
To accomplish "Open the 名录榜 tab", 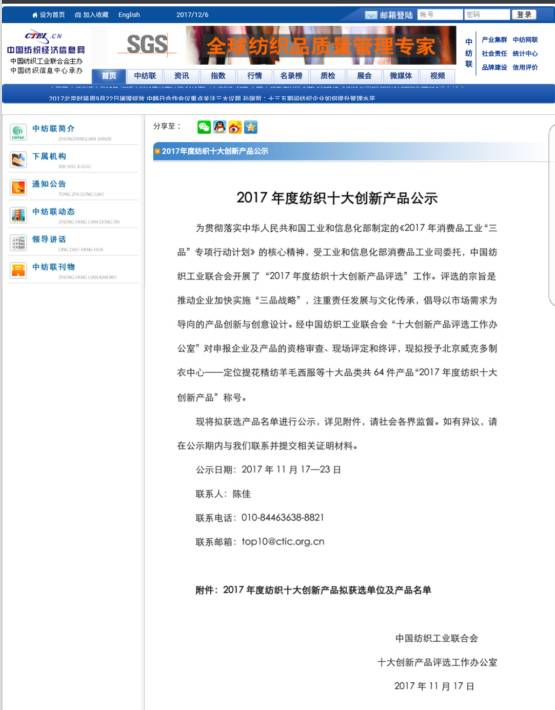I will coord(291,76).
